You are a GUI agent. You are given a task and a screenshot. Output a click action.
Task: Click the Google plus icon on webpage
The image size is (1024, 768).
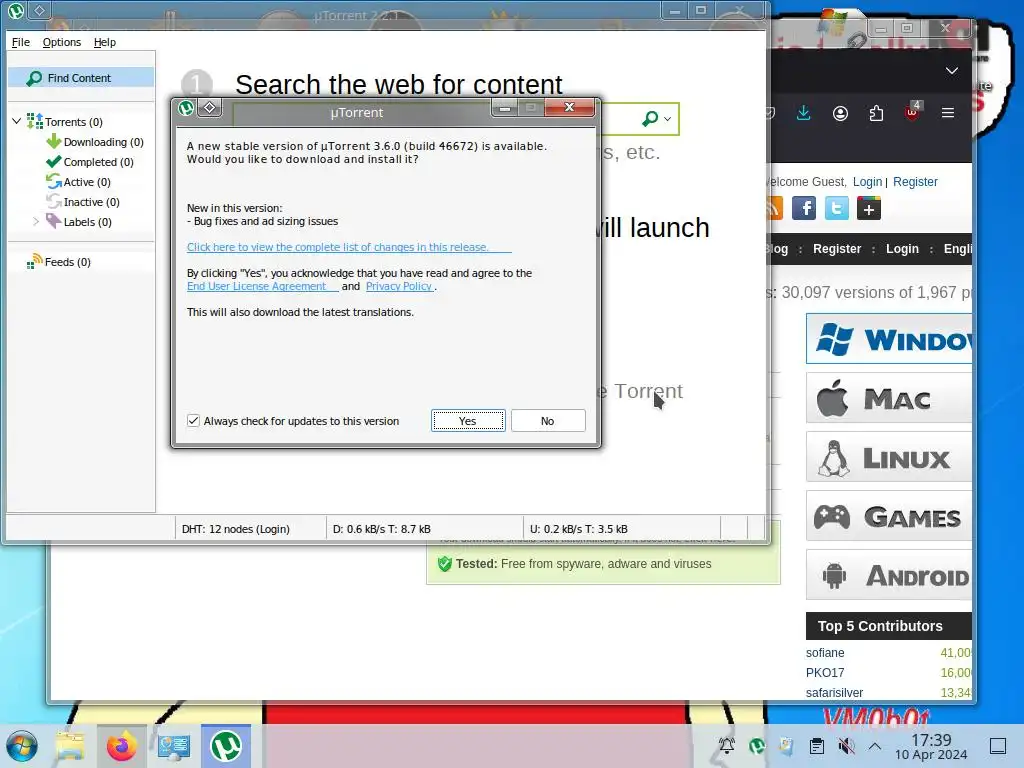[869, 209]
